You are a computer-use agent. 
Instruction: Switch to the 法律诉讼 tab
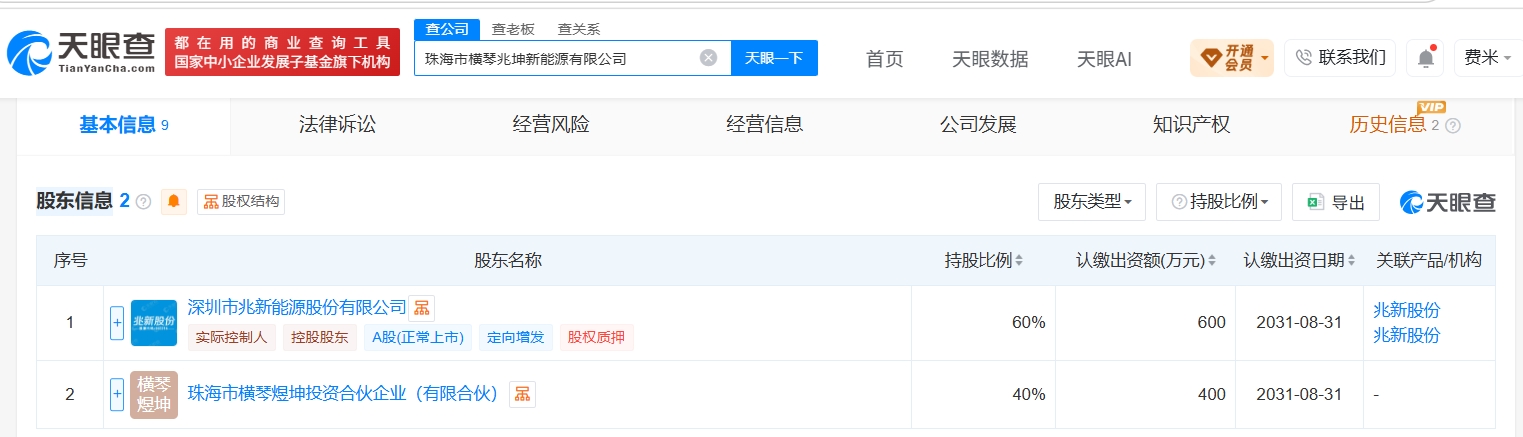[x=337, y=125]
